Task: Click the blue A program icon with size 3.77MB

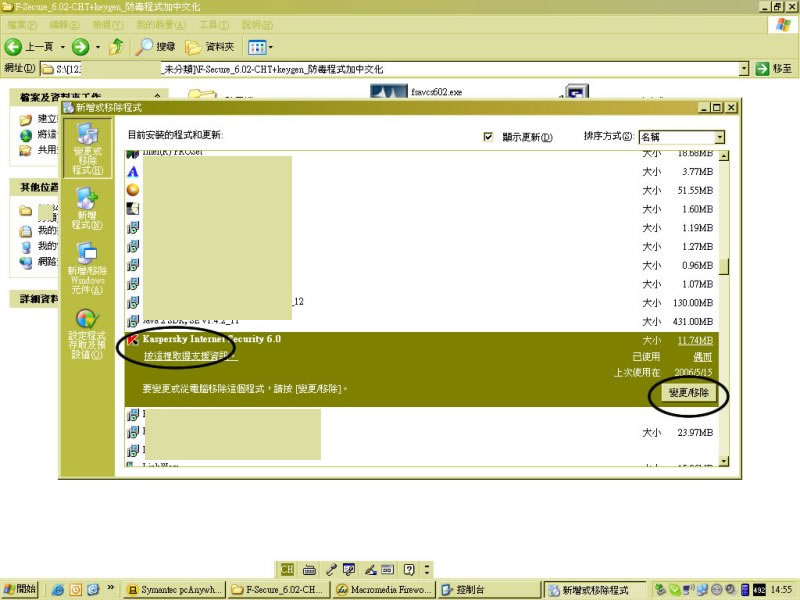Action: coord(133,172)
